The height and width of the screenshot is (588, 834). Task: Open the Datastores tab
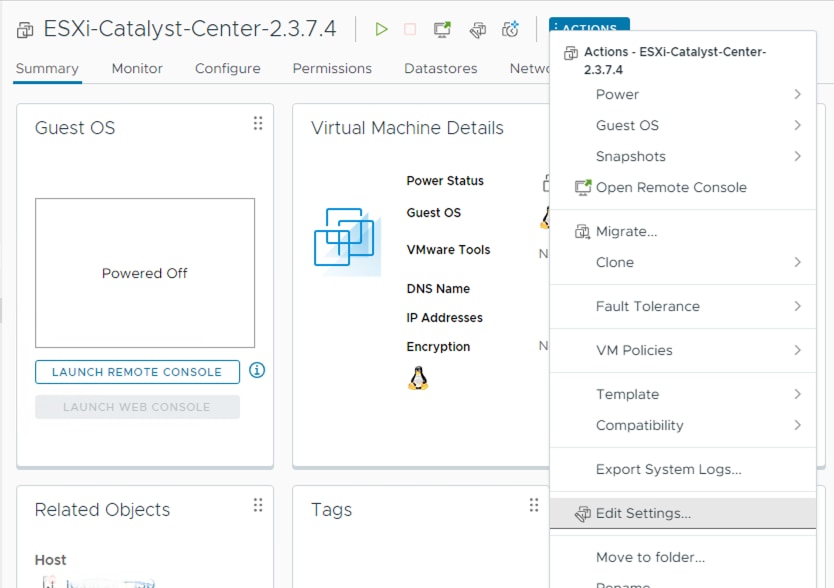pos(440,69)
